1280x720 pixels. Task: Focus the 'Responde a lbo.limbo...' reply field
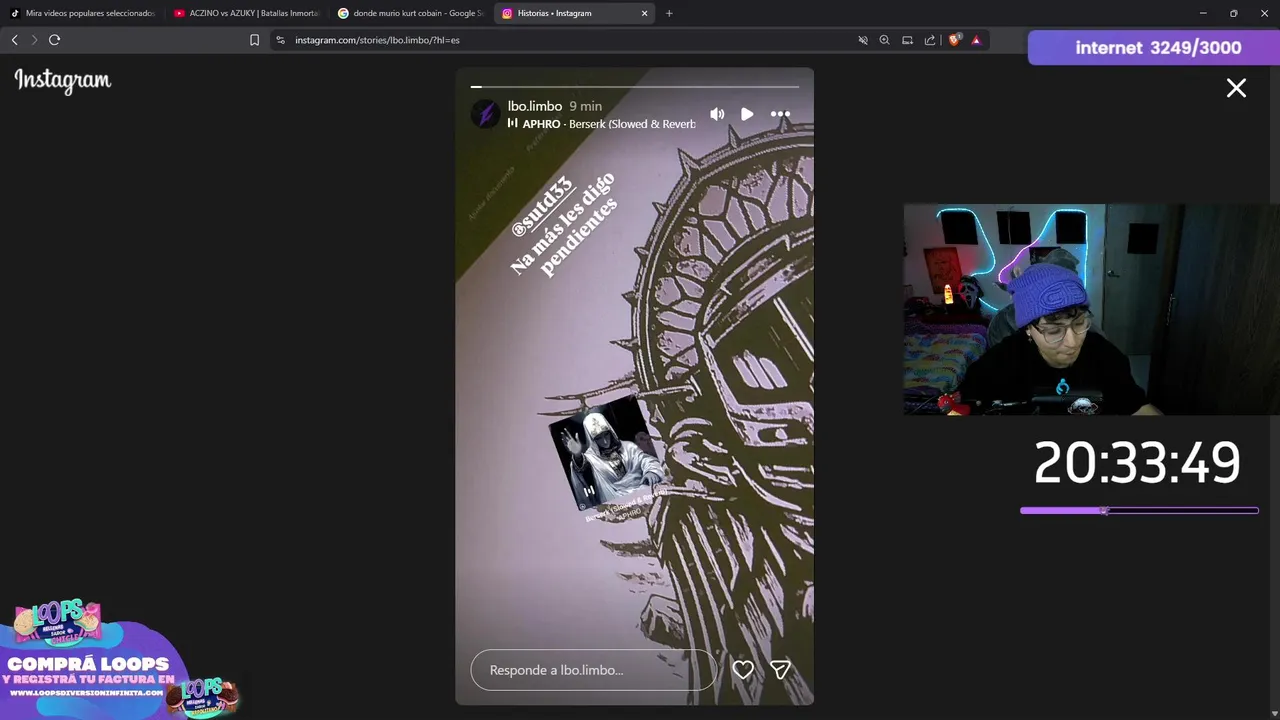(x=593, y=670)
